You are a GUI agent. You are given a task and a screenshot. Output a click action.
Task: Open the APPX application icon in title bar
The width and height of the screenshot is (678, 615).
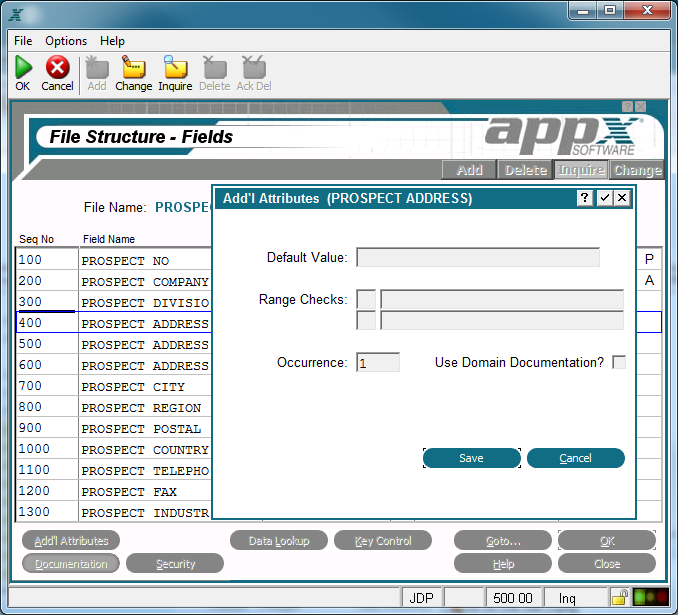16,14
